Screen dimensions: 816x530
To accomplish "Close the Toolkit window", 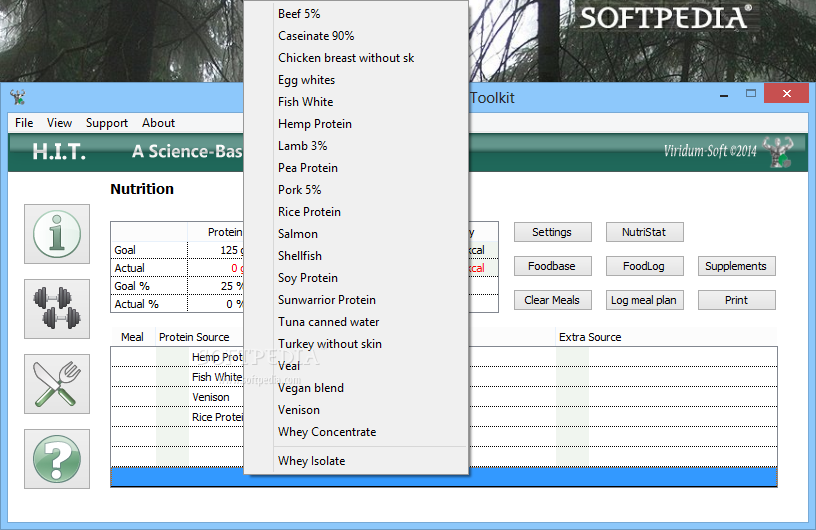I will pyautogui.click(x=786, y=94).
